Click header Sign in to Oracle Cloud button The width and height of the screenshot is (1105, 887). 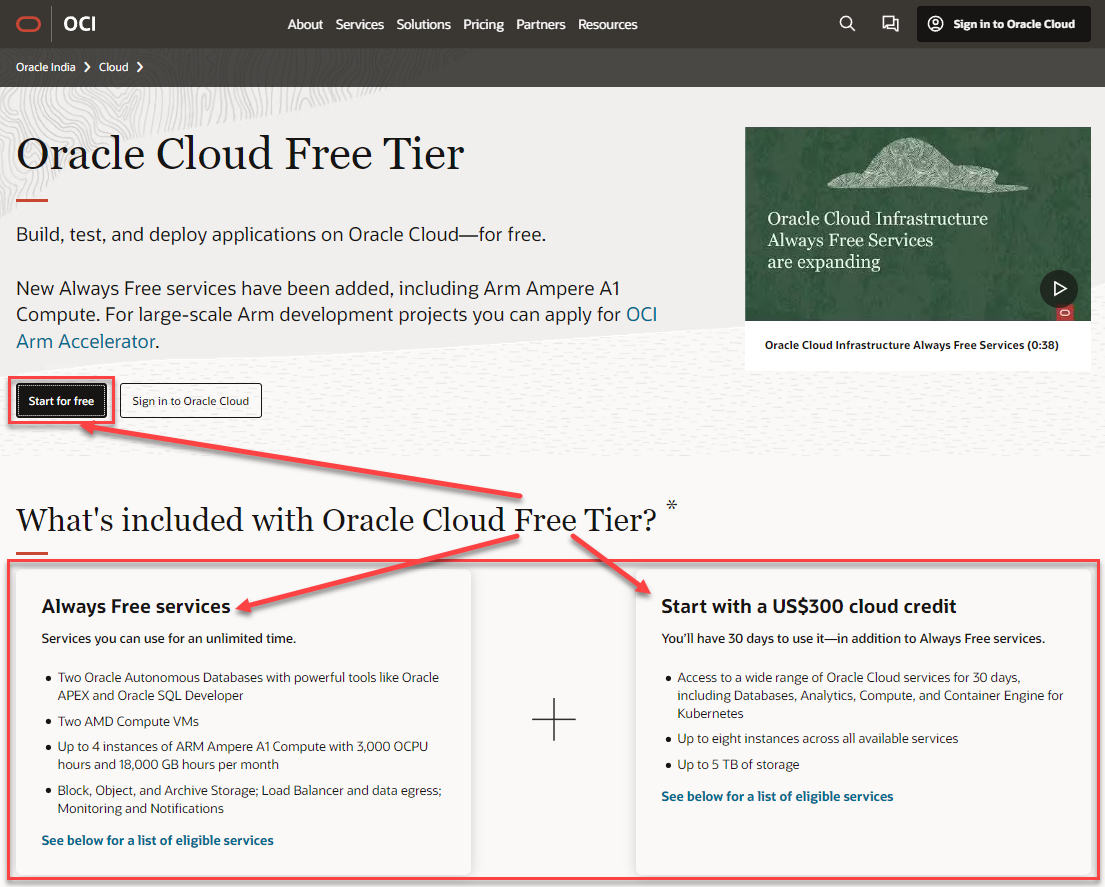[x=1004, y=24]
